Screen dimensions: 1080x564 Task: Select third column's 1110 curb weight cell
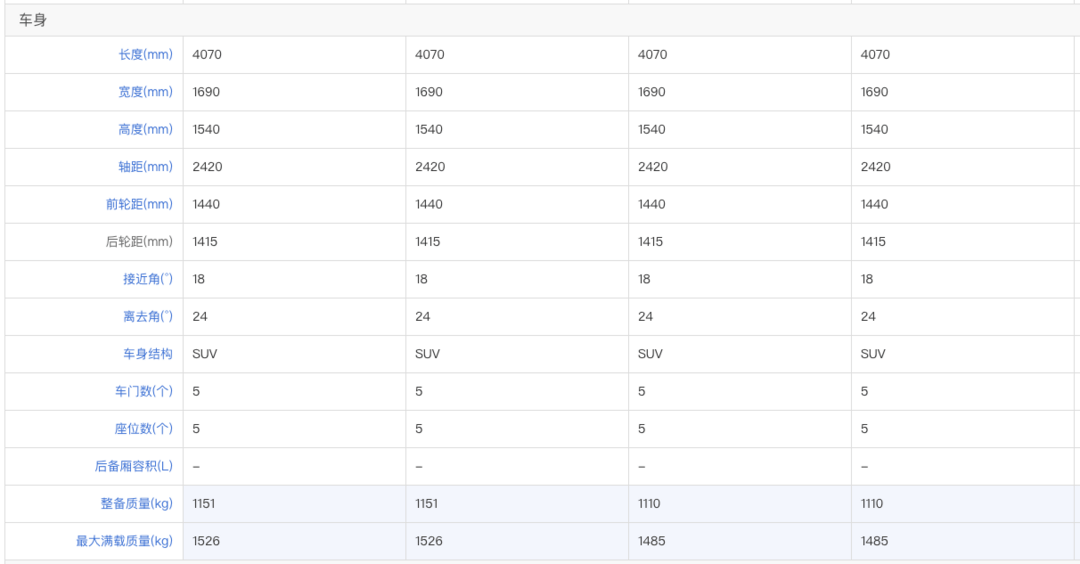pyautogui.click(x=740, y=503)
